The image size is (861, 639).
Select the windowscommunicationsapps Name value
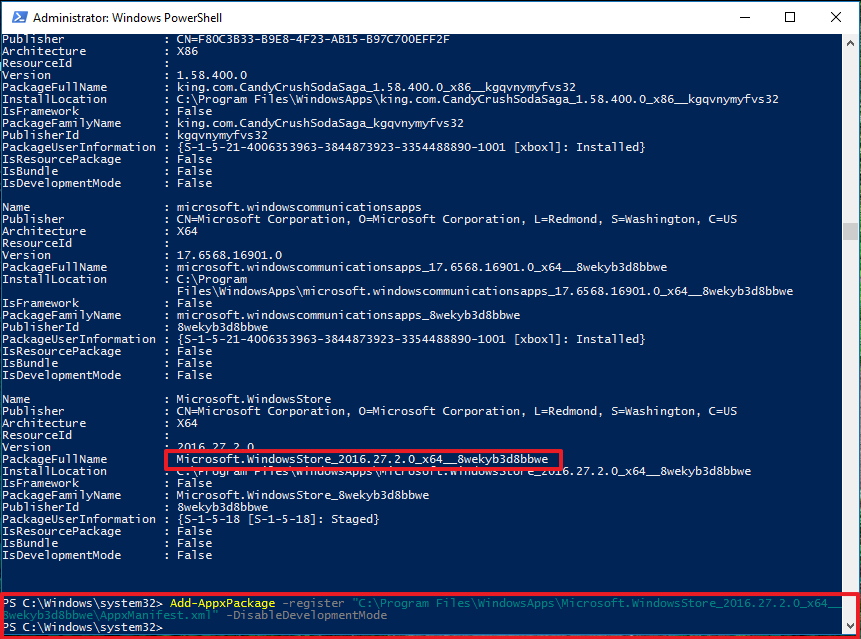(300, 206)
